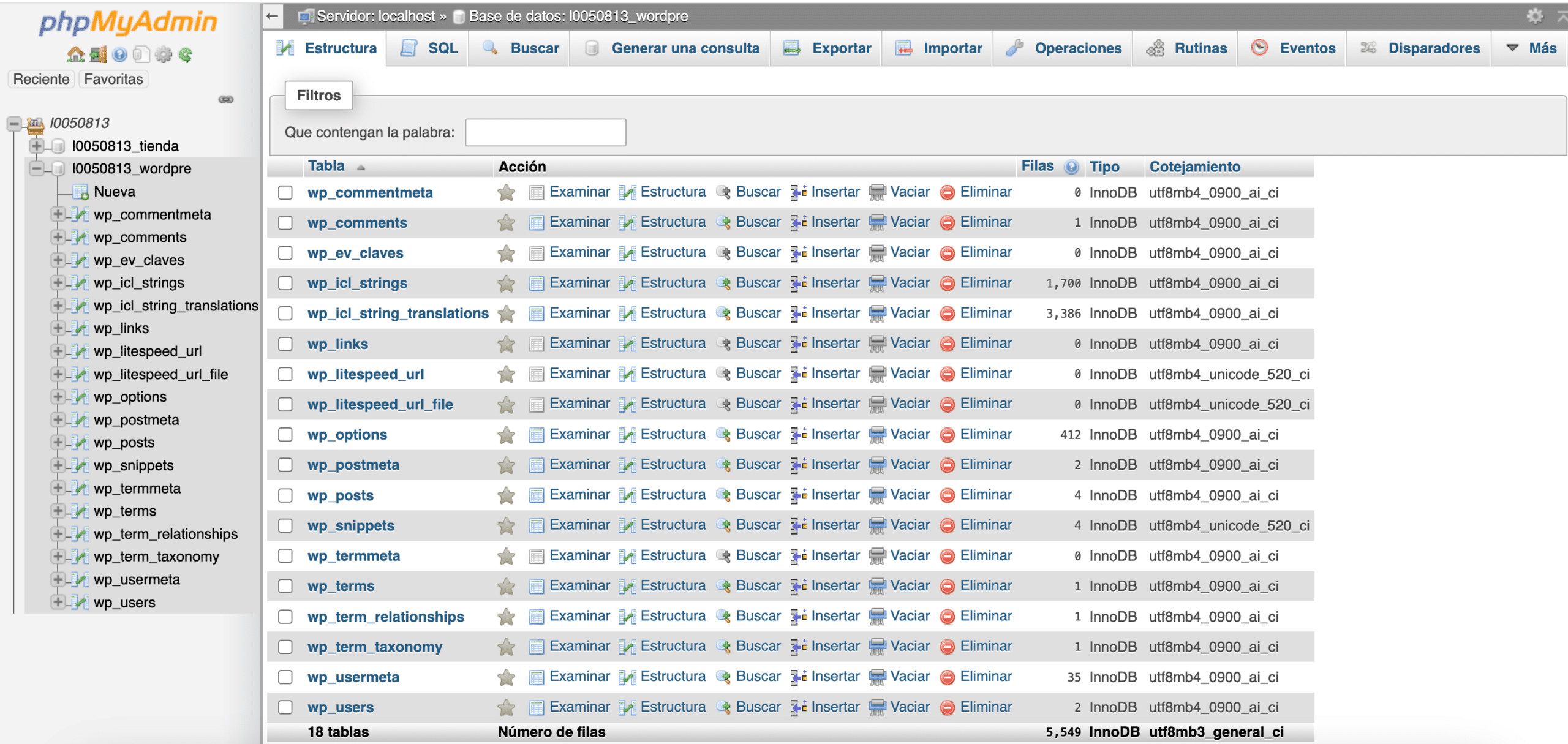Open the settings gear in sidebar toolbar
1568x744 pixels.
(x=164, y=54)
